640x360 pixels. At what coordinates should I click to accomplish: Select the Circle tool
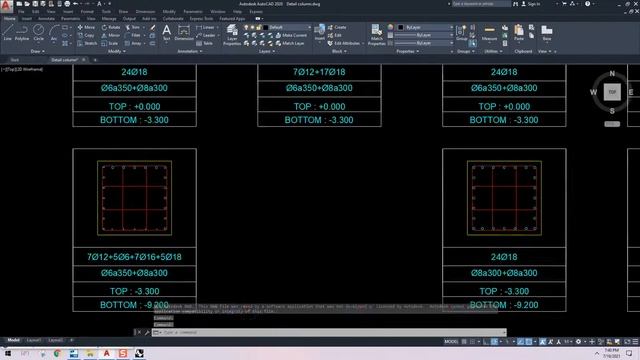coord(38,32)
